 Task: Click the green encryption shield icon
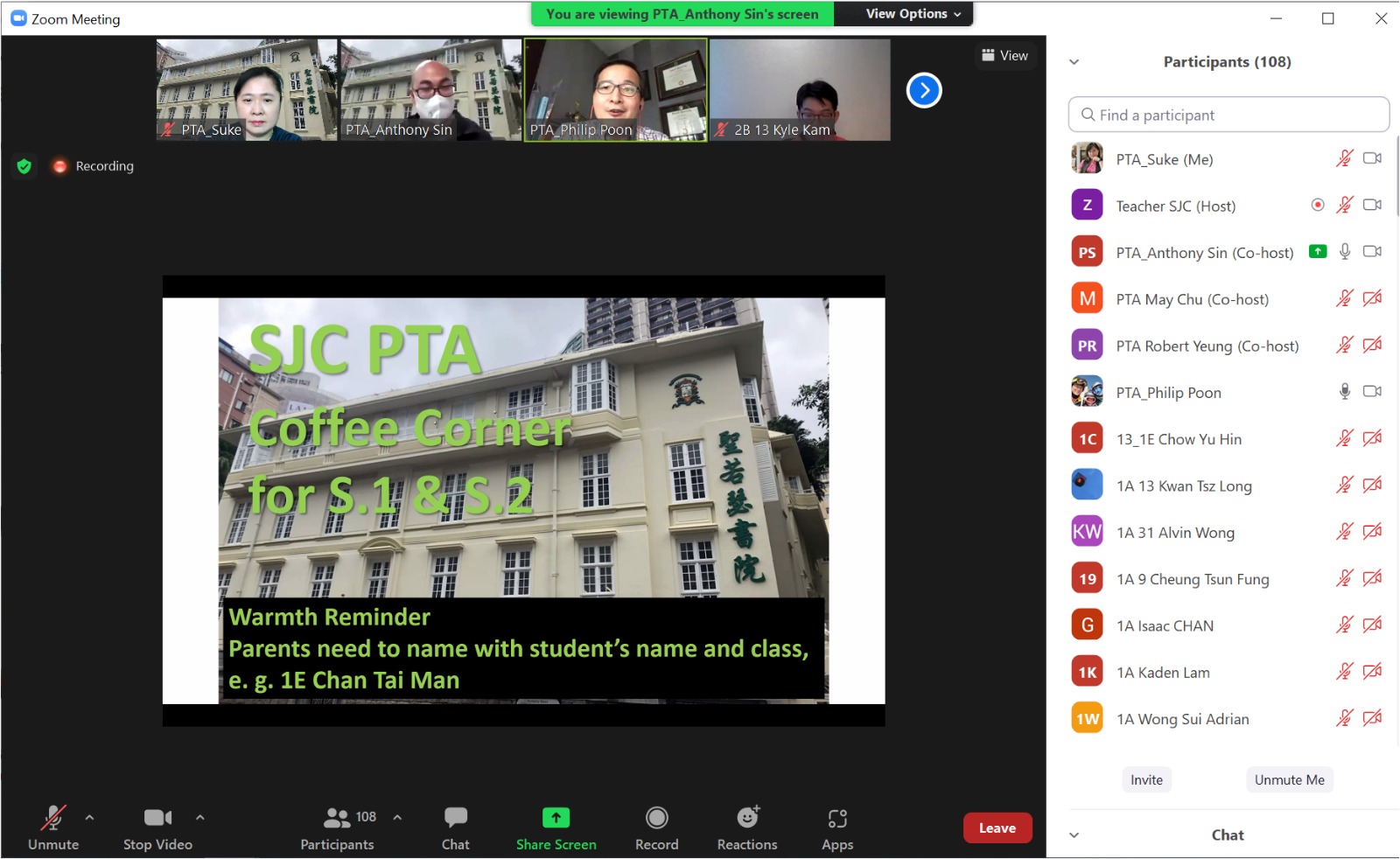pos(24,166)
